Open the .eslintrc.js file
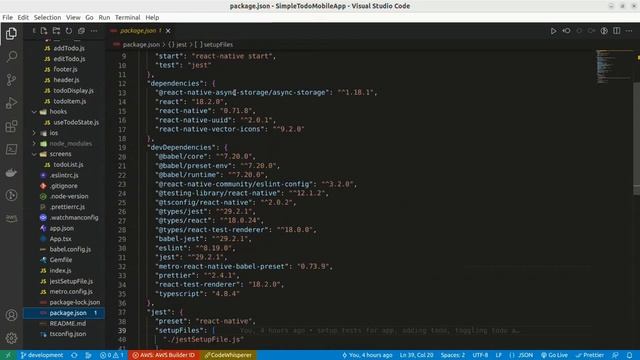Viewport: 640px width, 360px height. click(x=63, y=175)
